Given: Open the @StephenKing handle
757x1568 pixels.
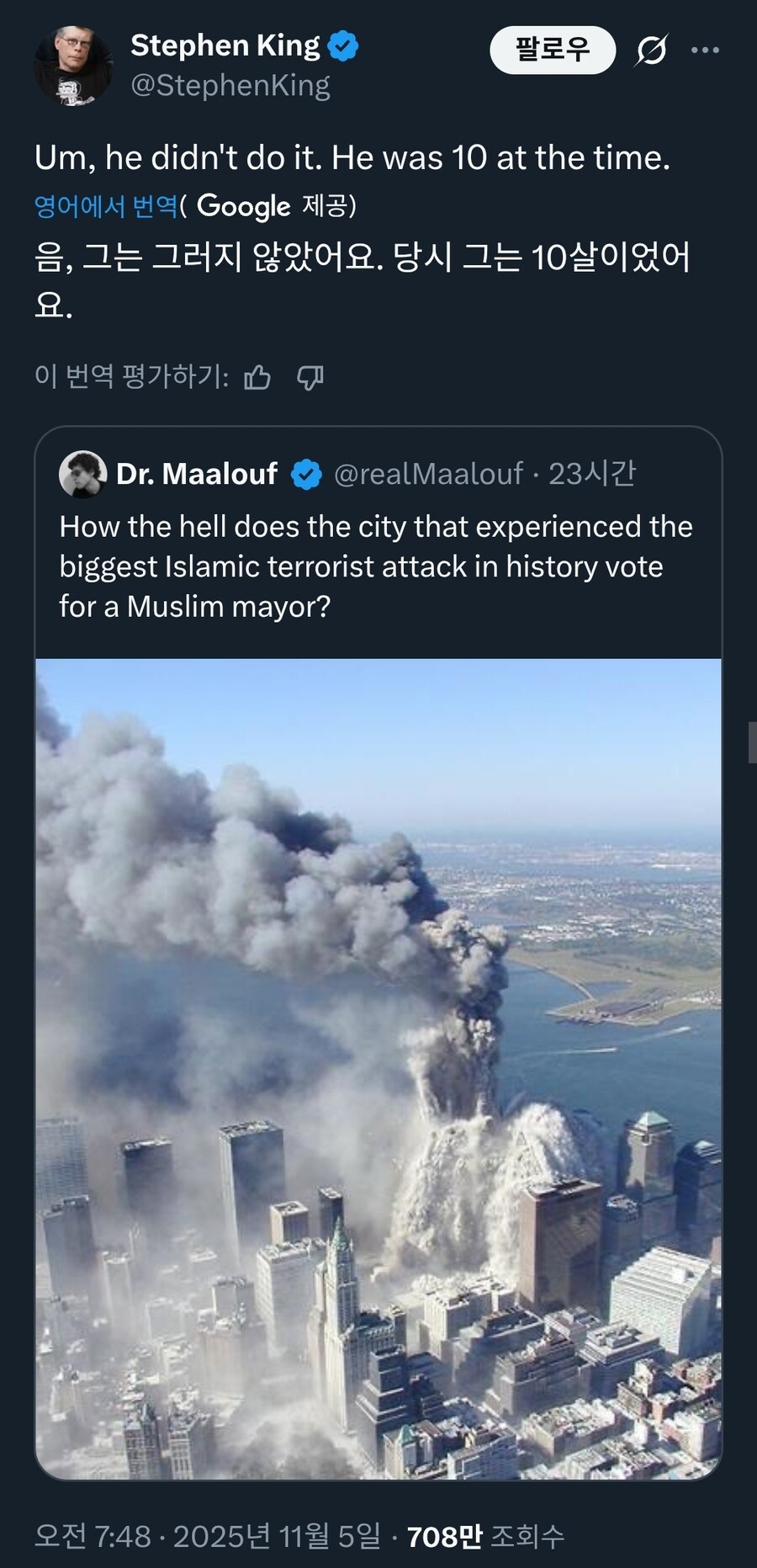Looking at the screenshot, I should pos(230,86).
